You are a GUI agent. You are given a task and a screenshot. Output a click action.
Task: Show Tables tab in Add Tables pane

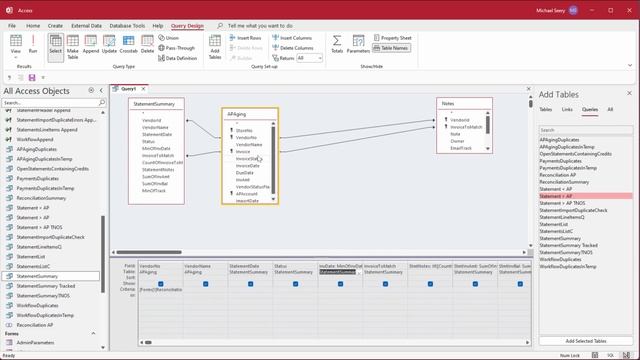(545, 109)
